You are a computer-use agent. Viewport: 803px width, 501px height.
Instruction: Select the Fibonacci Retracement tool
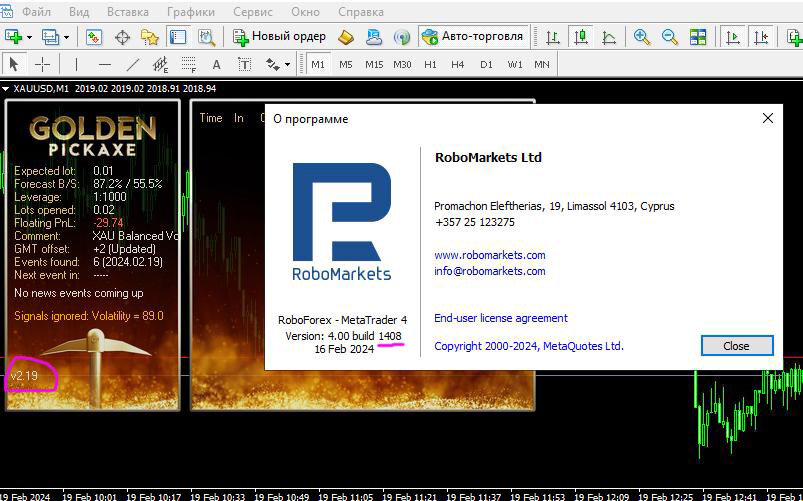click(188, 65)
